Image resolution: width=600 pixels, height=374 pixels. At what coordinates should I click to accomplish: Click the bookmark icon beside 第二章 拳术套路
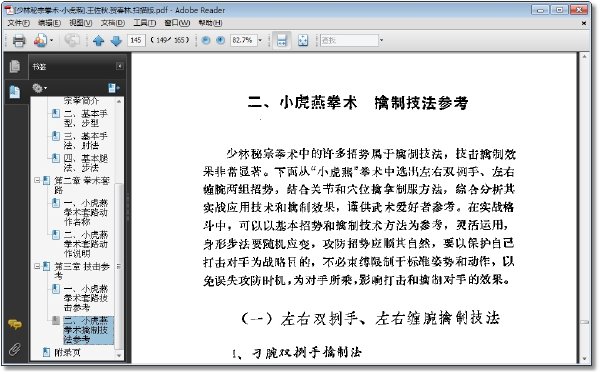pos(46,180)
